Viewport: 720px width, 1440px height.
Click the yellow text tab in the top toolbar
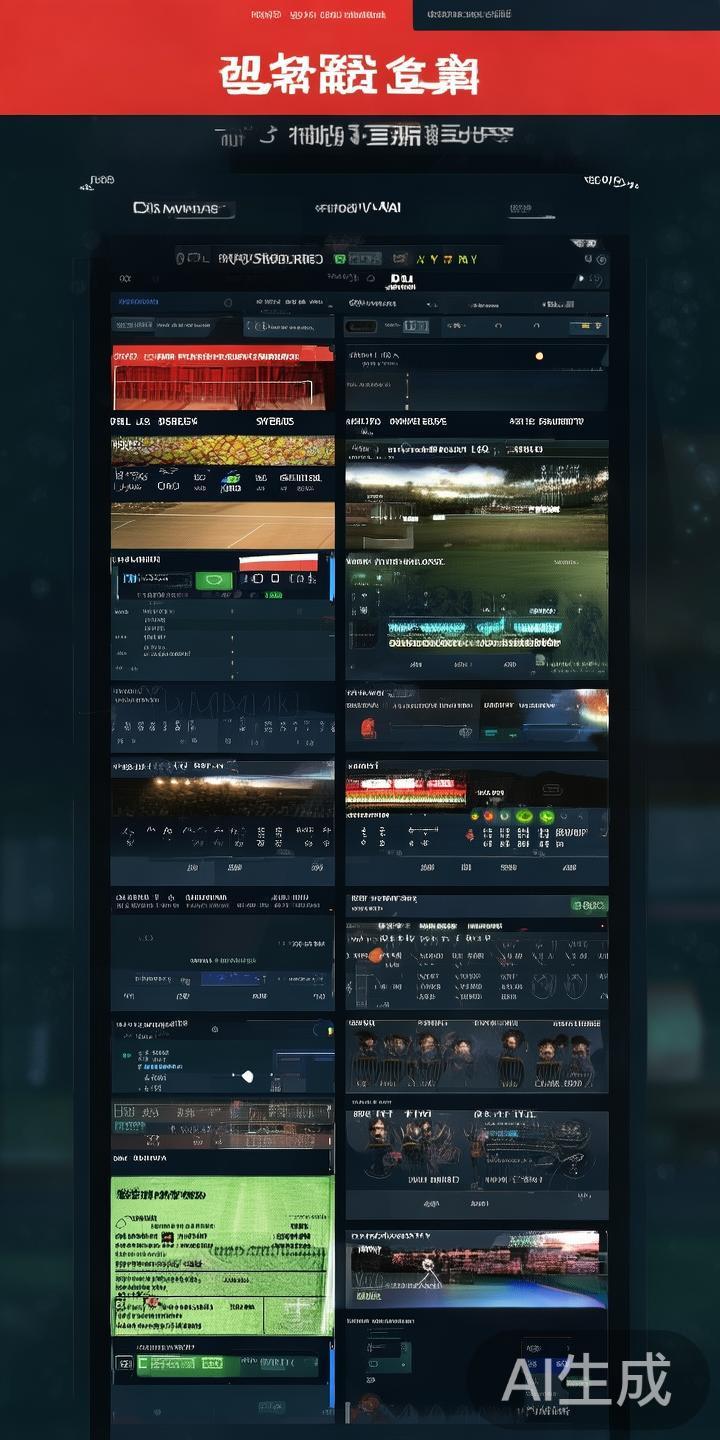point(446,259)
